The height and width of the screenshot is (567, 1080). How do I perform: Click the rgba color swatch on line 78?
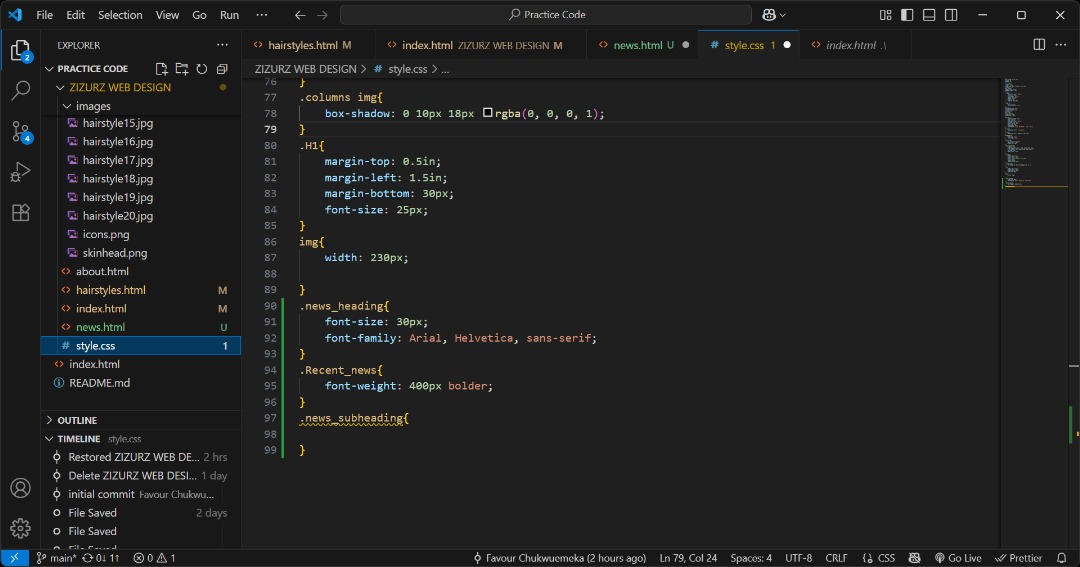point(488,113)
